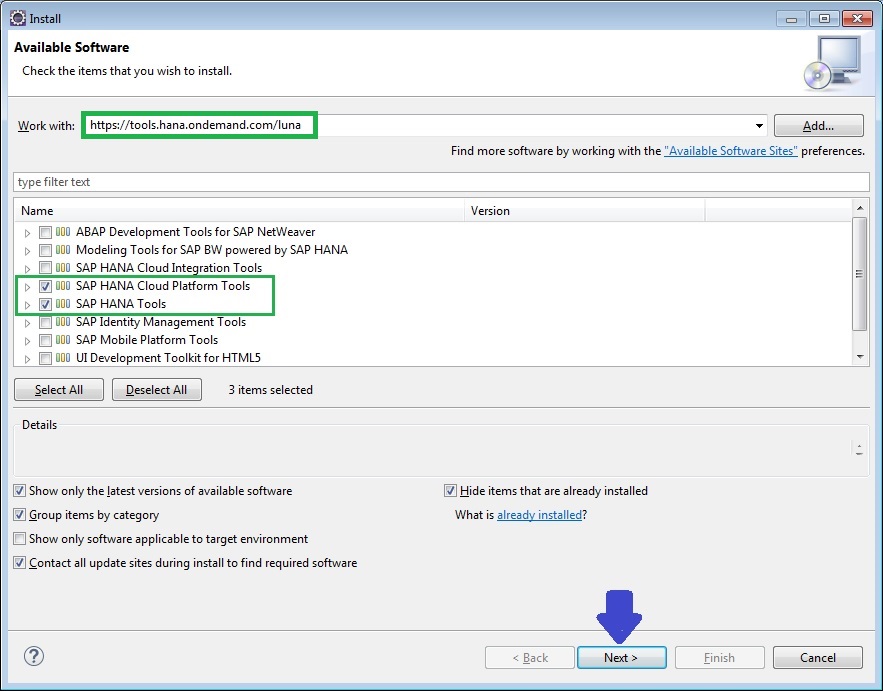Viewport: 883px width, 691px height.
Task: Select the SAP HANA Tools row label
Action: click(121, 304)
